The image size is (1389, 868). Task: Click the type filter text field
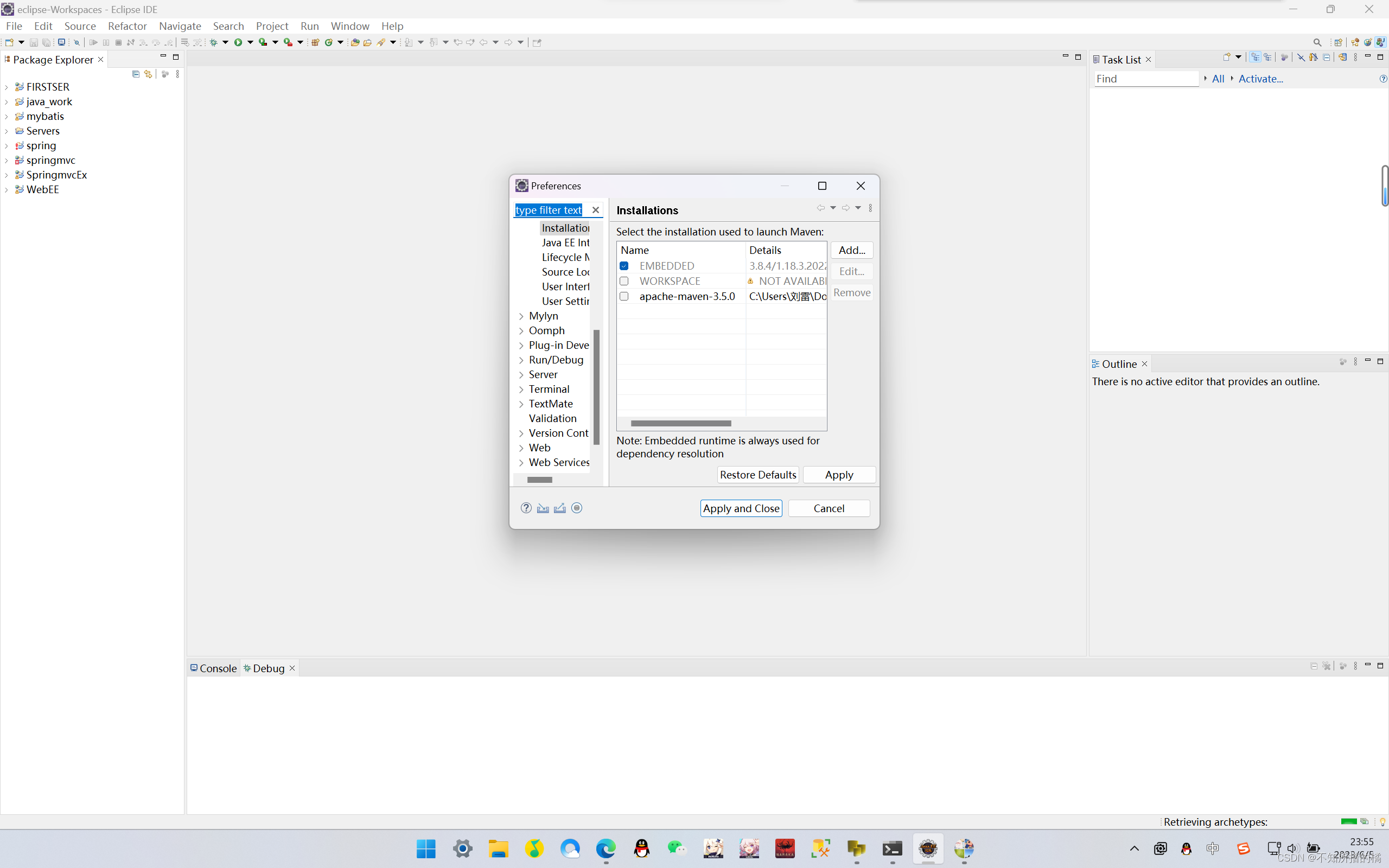(549, 210)
